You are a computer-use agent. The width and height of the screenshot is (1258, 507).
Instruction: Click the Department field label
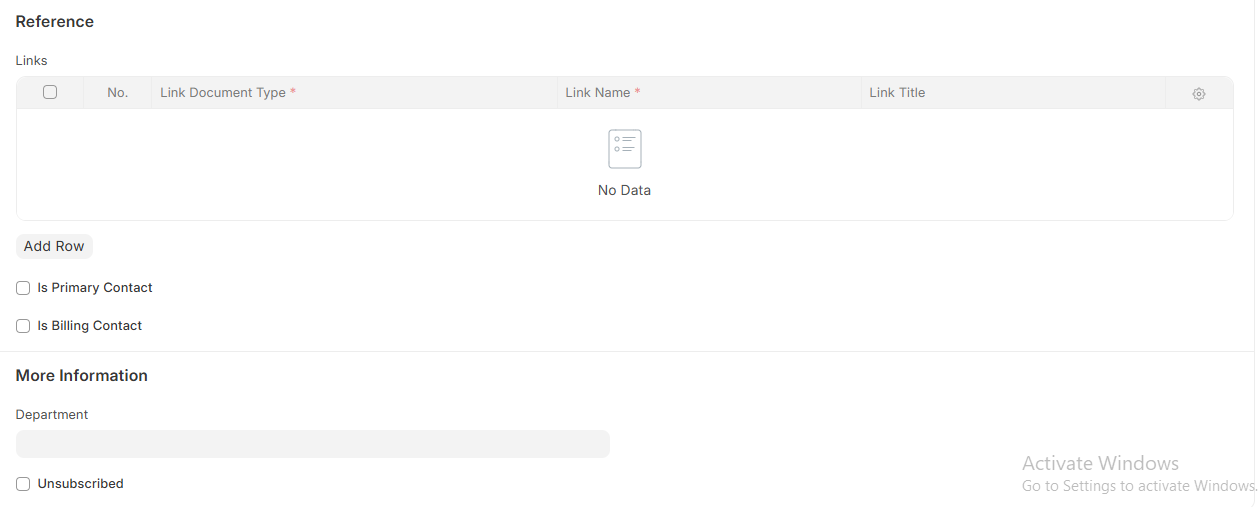[52, 415]
